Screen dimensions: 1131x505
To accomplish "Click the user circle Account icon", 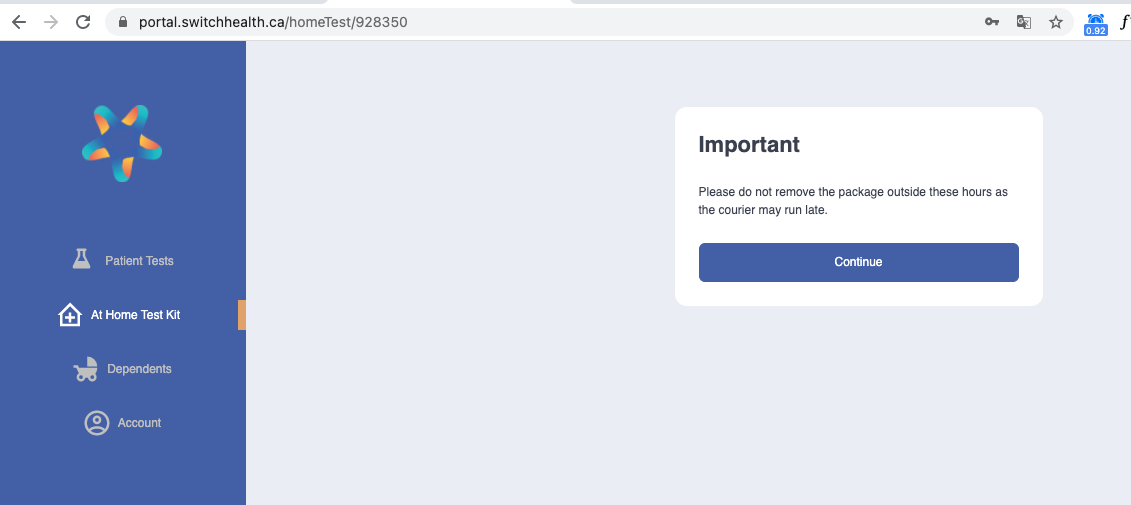I will click(x=97, y=423).
